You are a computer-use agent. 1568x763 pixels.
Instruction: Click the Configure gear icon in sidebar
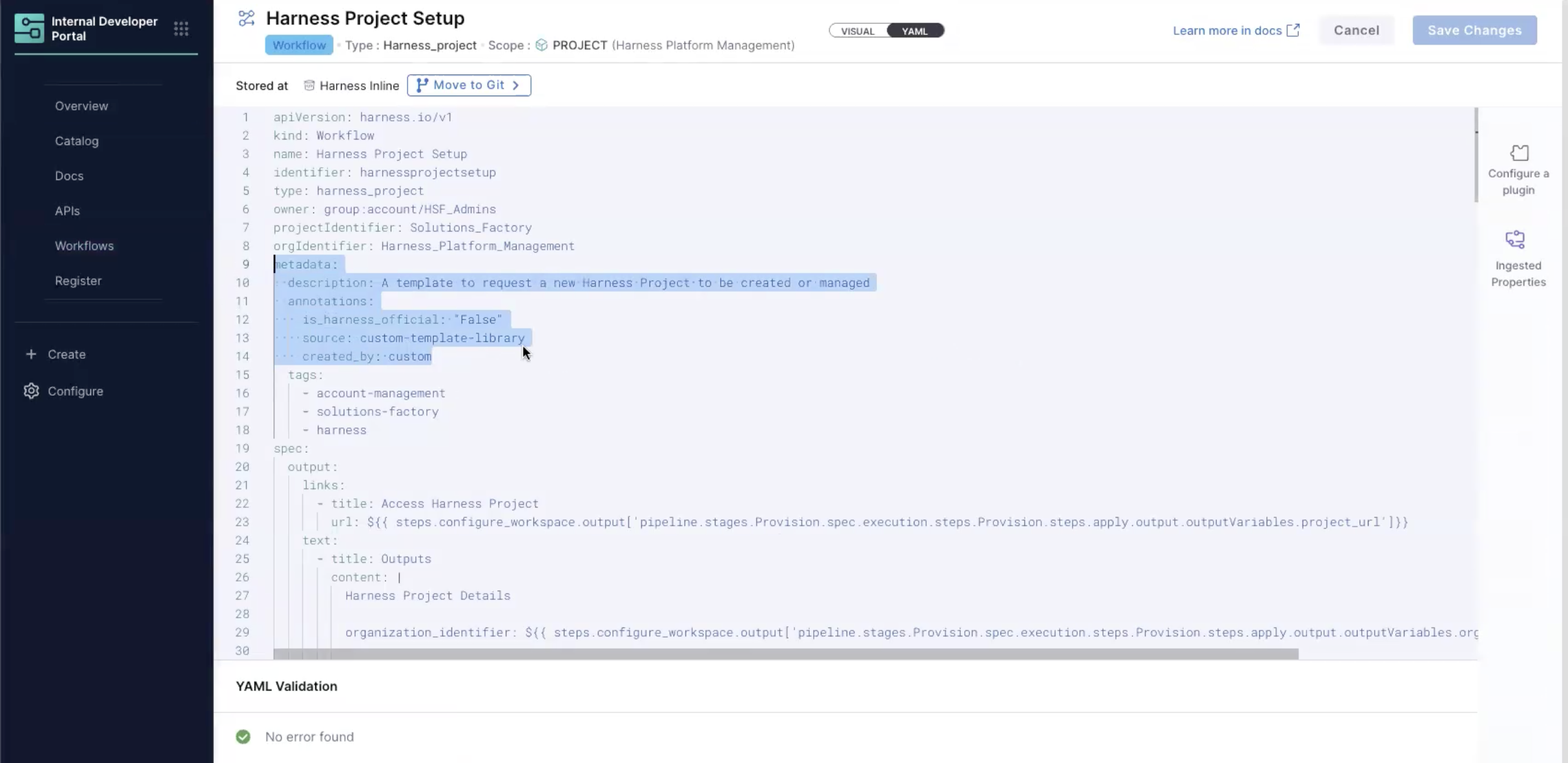coord(31,391)
